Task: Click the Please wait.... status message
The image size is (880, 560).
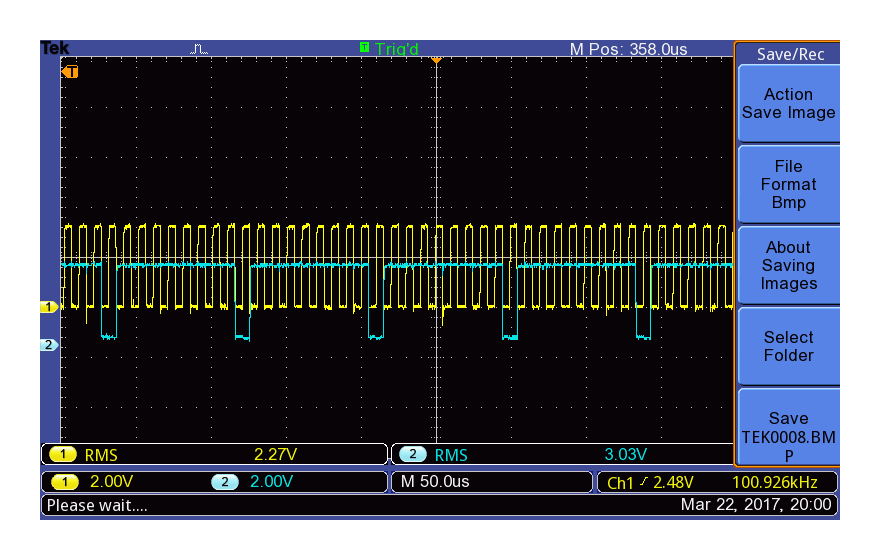Action: click(x=97, y=506)
